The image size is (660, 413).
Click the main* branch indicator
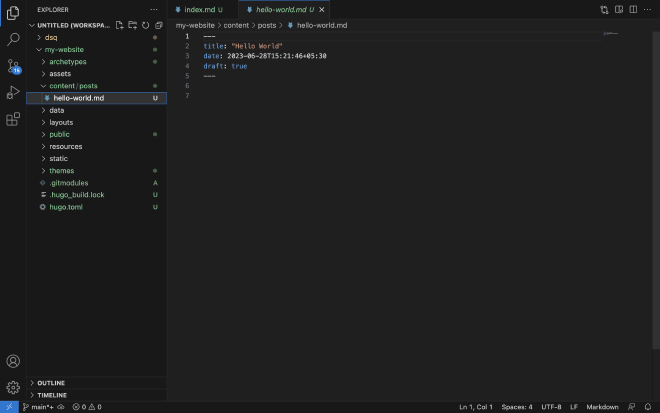38,407
